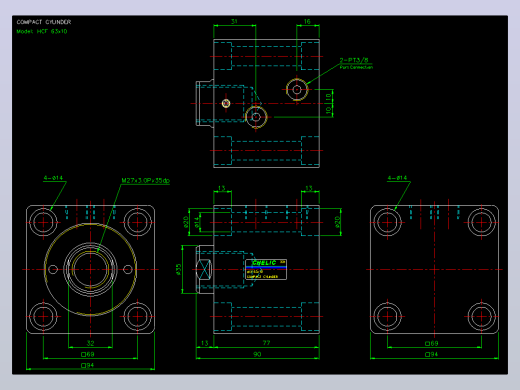Screen dimensions: 520x390
Task: Click the □94 dimension under left view
Action: pos(88,365)
